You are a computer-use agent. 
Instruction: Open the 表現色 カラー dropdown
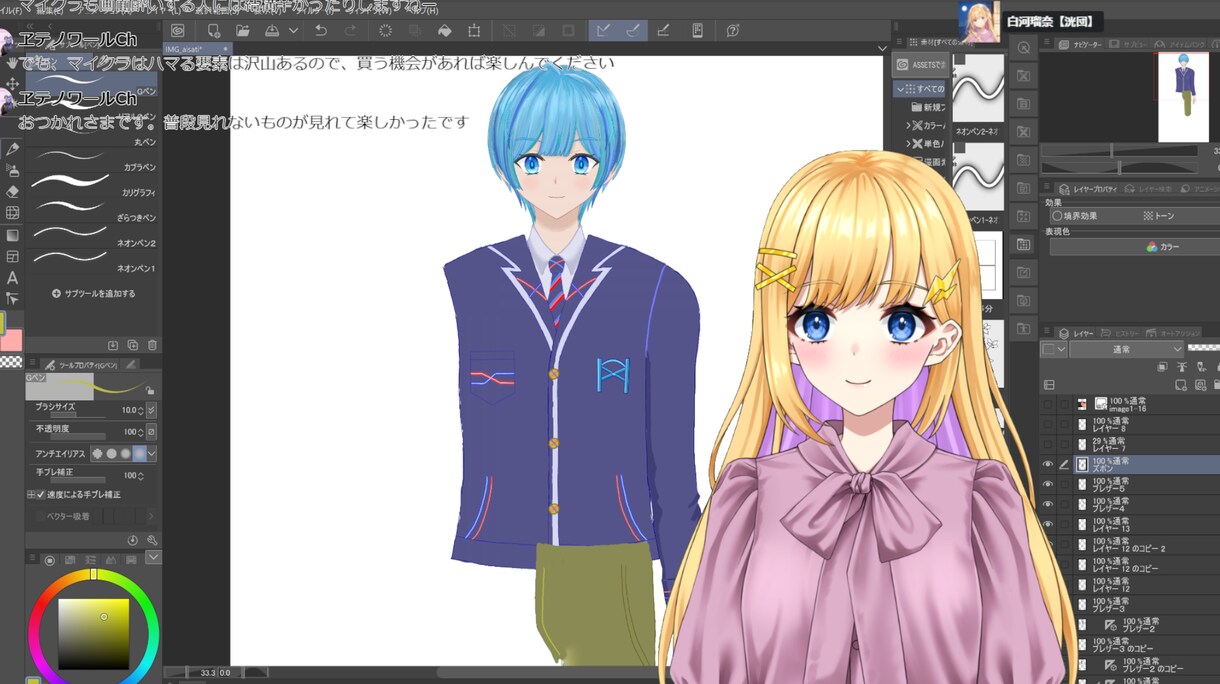click(1134, 247)
